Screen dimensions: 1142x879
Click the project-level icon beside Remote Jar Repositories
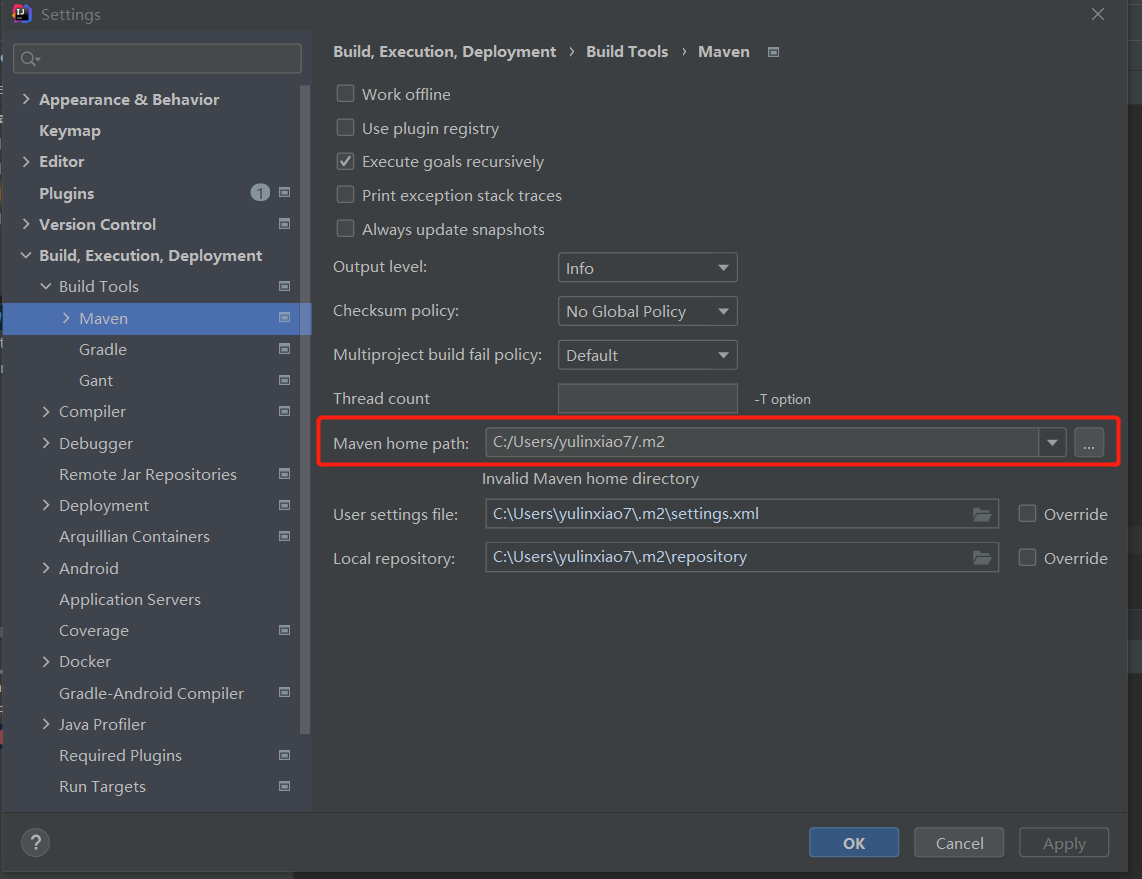[x=285, y=474]
